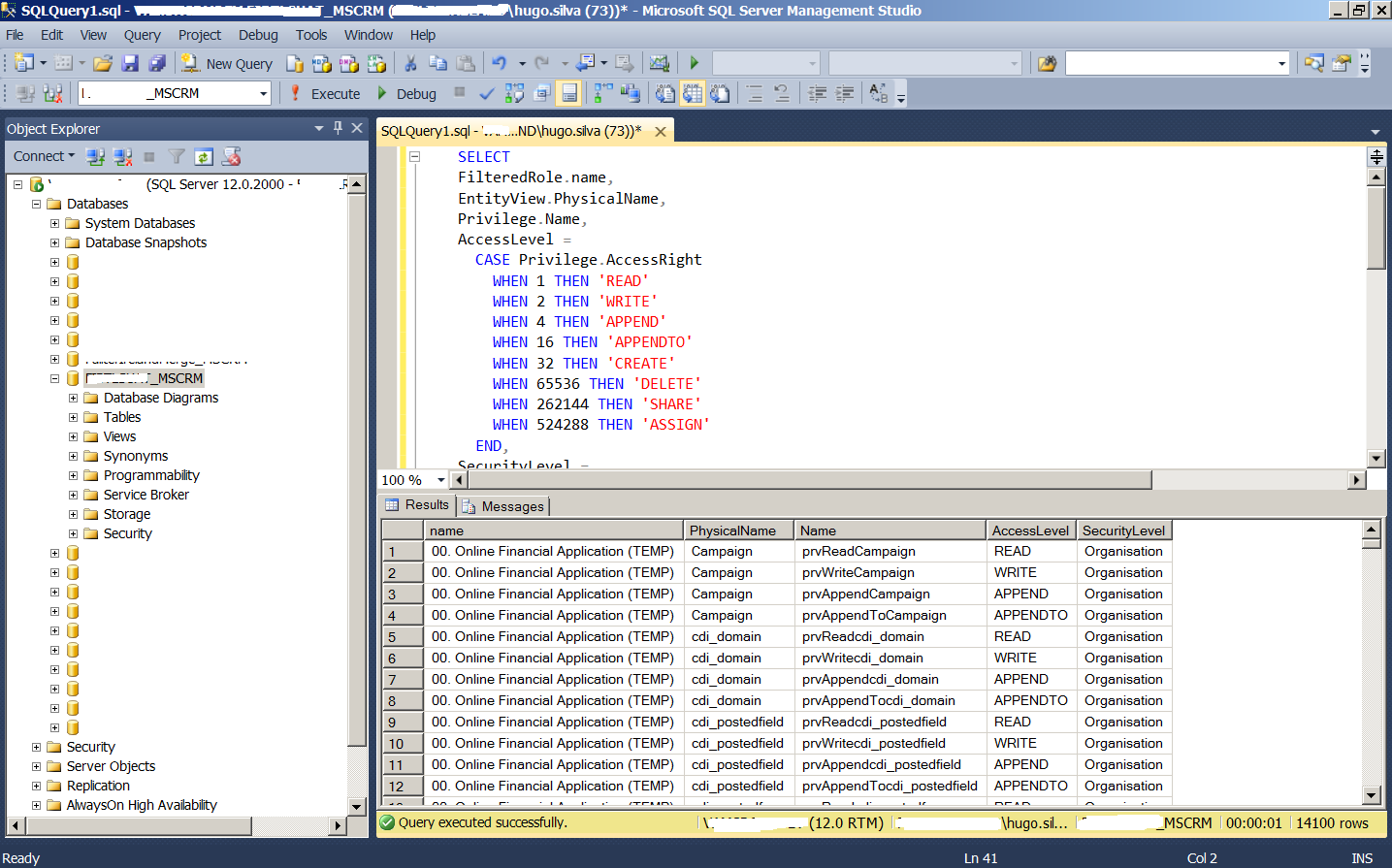Select the Security folder under MSCRM database
Viewport: 1392px width, 868px height.
click(127, 533)
